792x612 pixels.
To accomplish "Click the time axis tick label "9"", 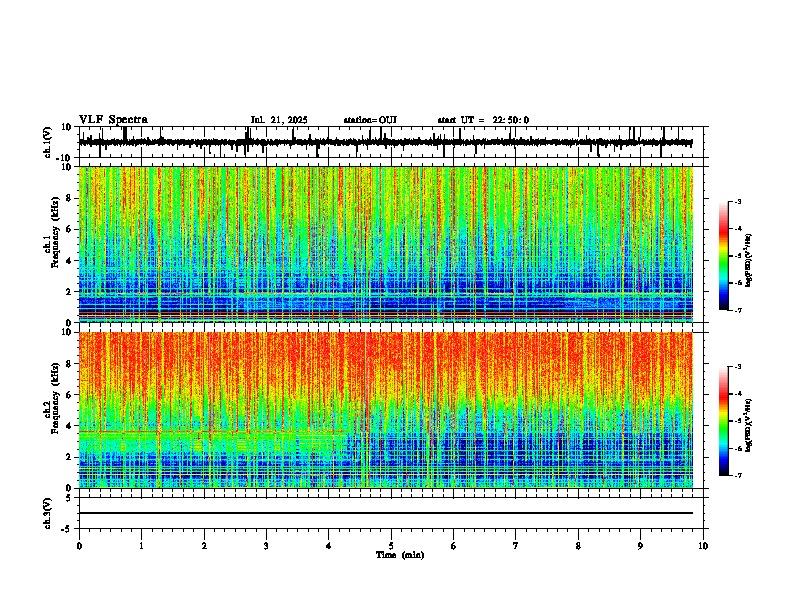I will tap(640, 546).
